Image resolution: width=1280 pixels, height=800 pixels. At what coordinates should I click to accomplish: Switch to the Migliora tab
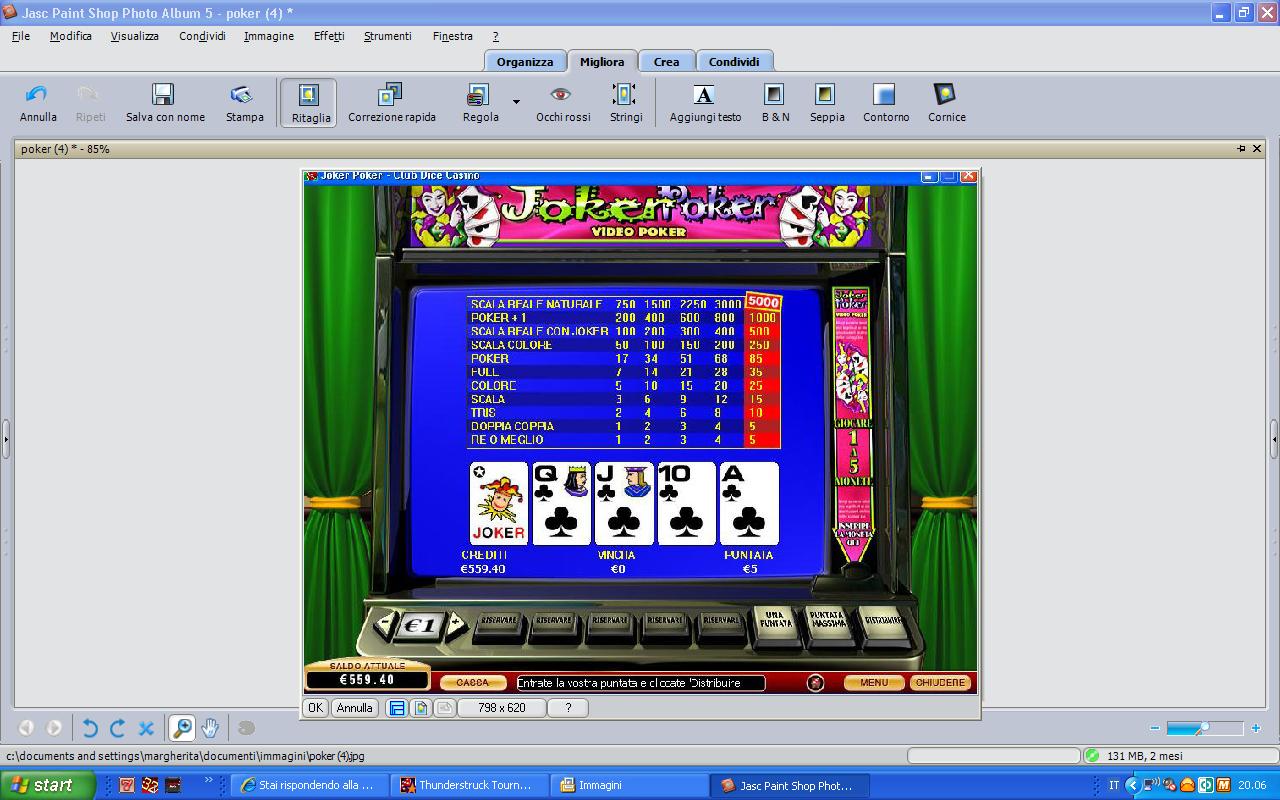coord(602,62)
